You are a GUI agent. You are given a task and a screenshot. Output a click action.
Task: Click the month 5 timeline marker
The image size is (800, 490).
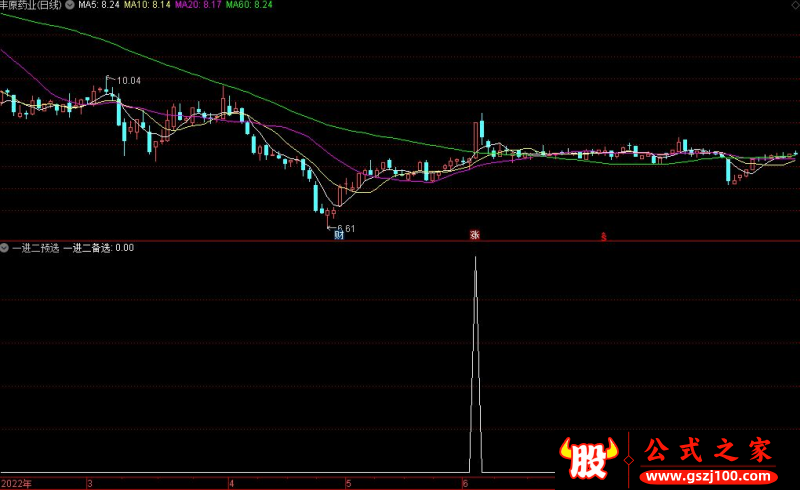348,483
